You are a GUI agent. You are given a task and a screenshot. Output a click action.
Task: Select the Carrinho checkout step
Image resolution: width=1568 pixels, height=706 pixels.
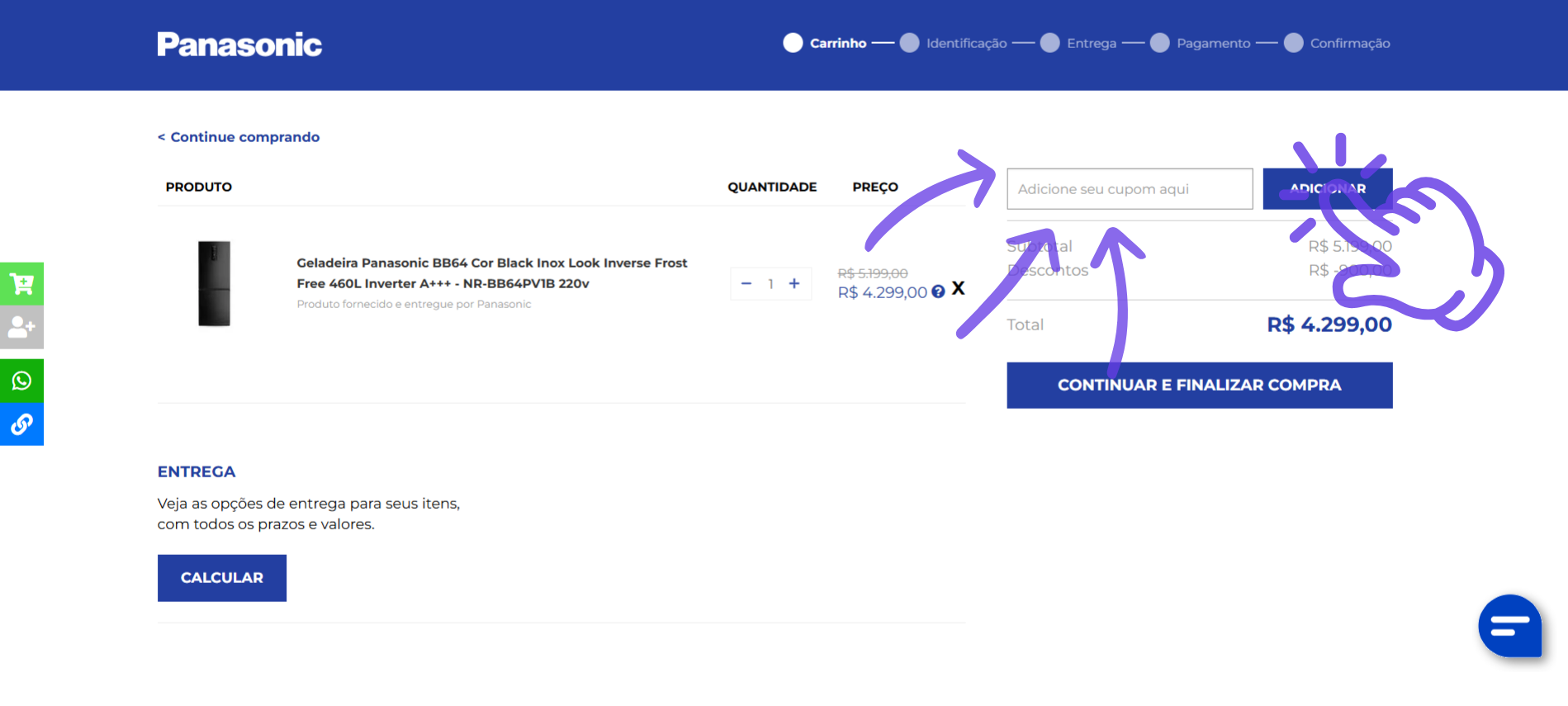pos(826,43)
